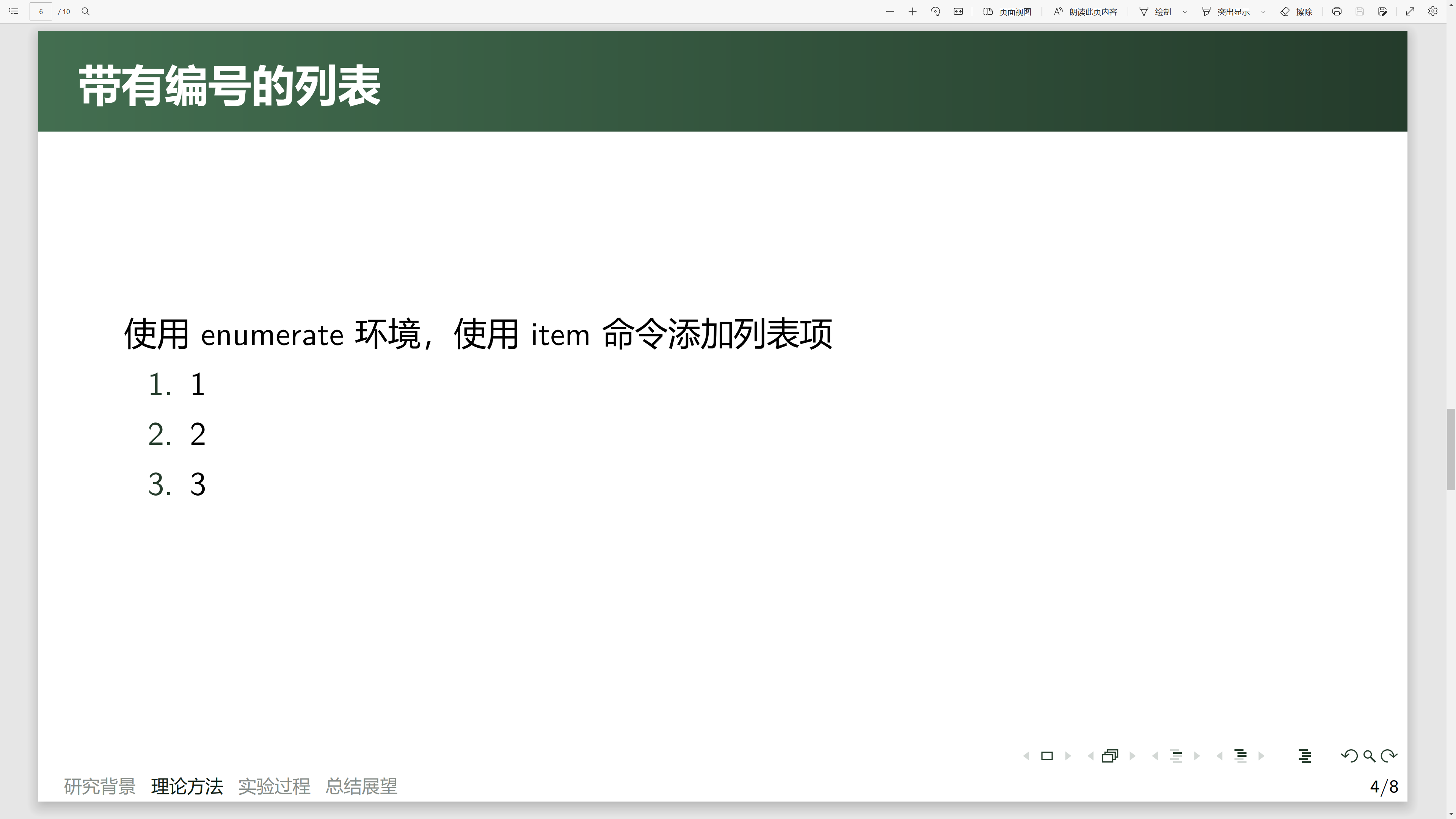The image size is (1456, 819).
Task: Click the beamer slide search magnifier icon
Action: click(x=1369, y=756)
